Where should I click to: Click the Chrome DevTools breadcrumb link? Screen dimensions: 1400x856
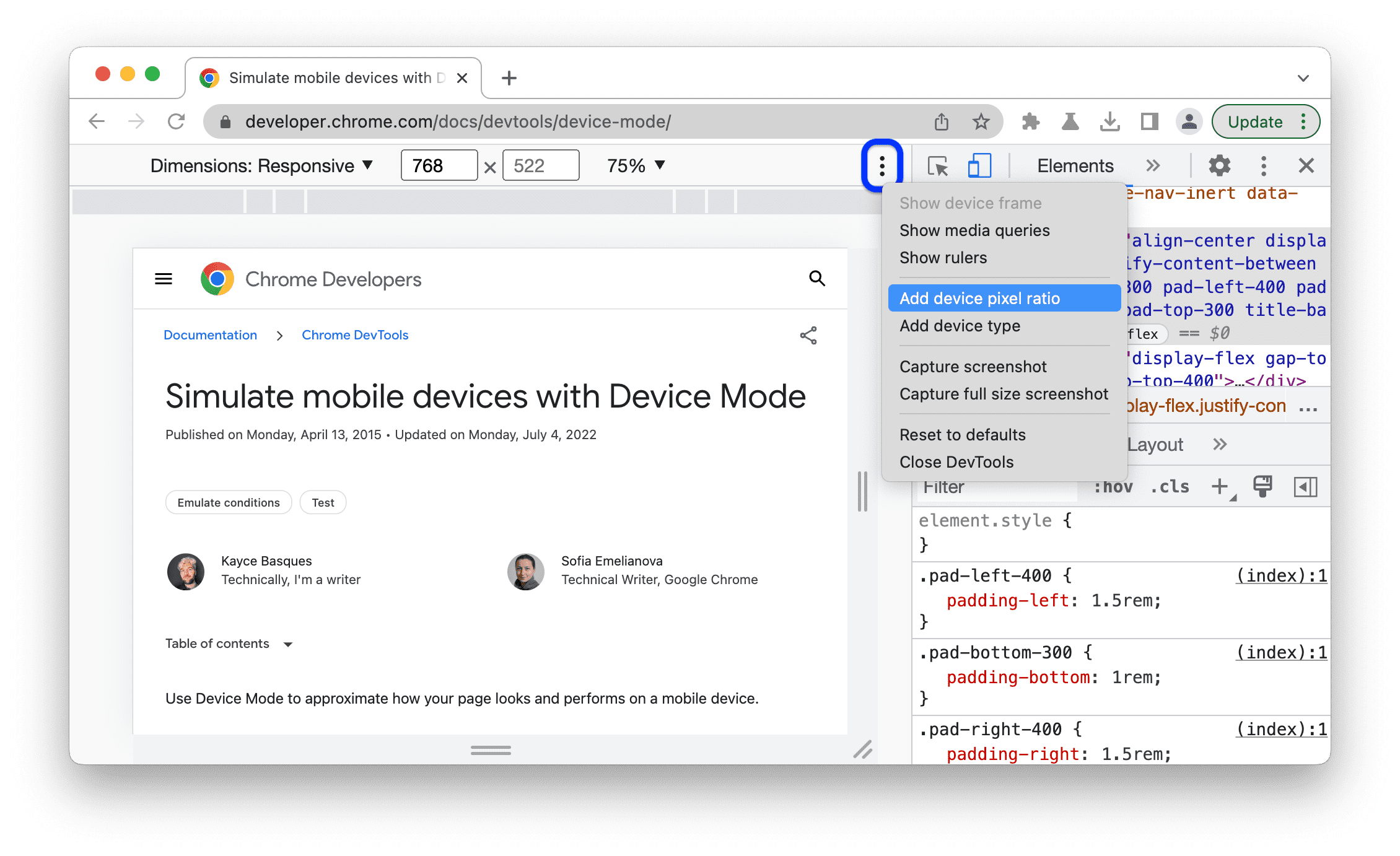coord(354,335)
